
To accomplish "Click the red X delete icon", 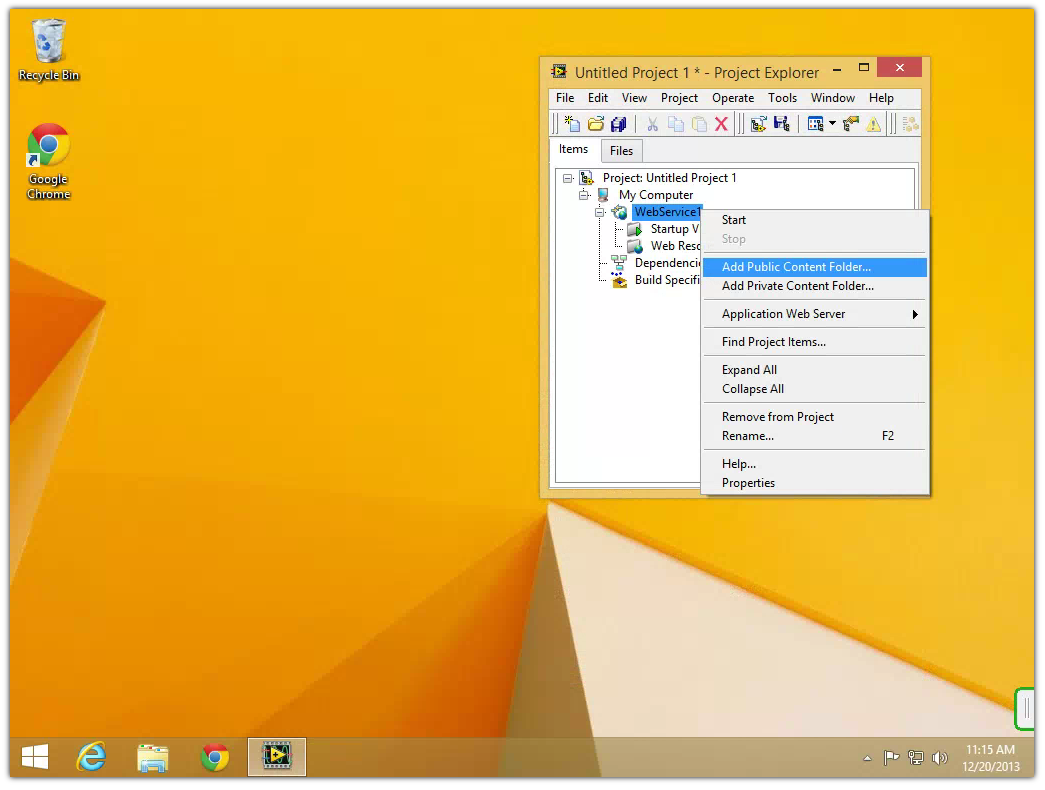I will pos(721,124).
